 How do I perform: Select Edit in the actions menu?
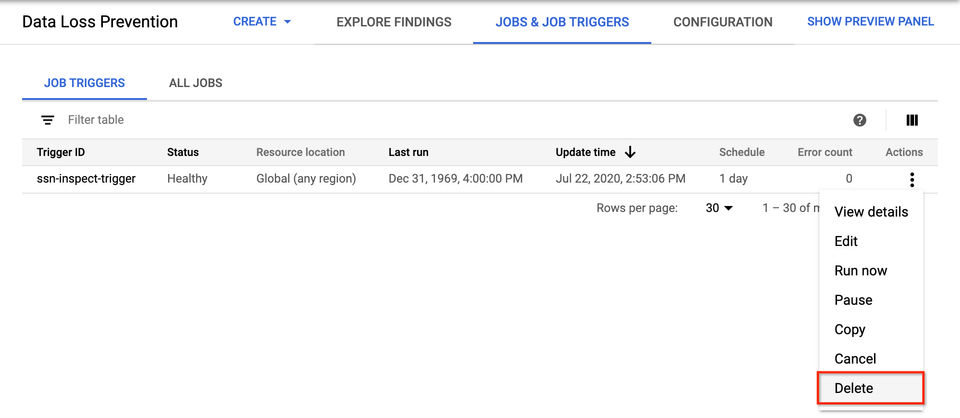click(x=846, y=241)
